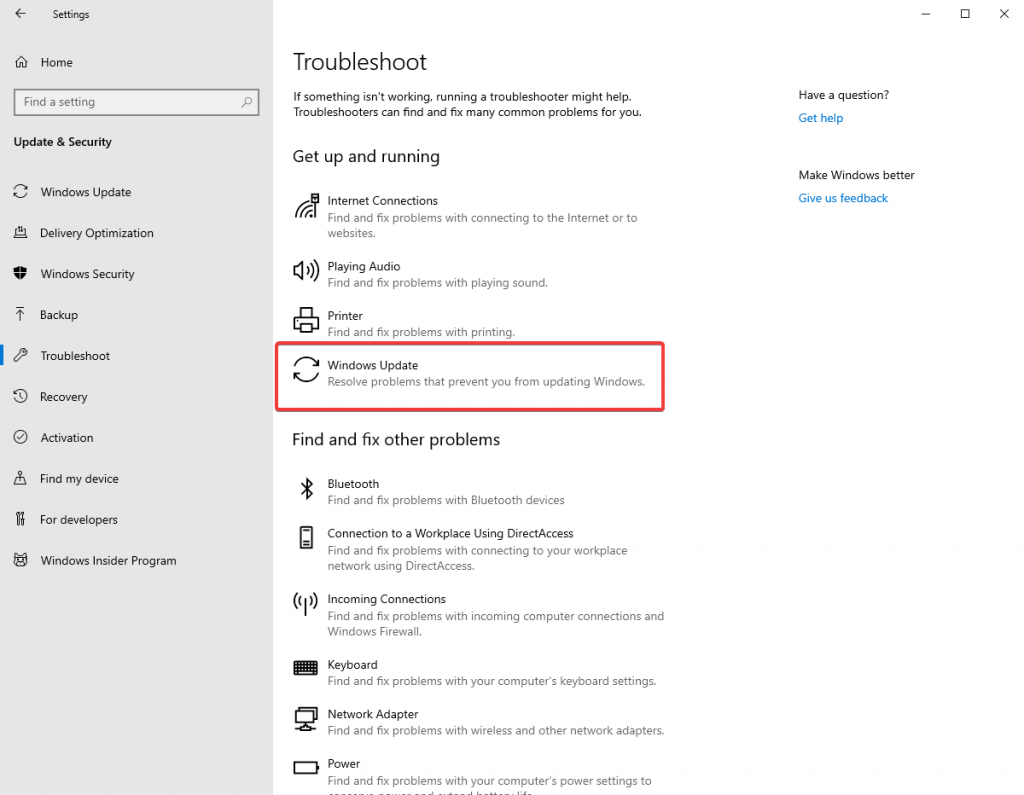Click the Activation checkmark circle icon
The height and width of the screenshot is (795, 1024).
coord(21,437)
